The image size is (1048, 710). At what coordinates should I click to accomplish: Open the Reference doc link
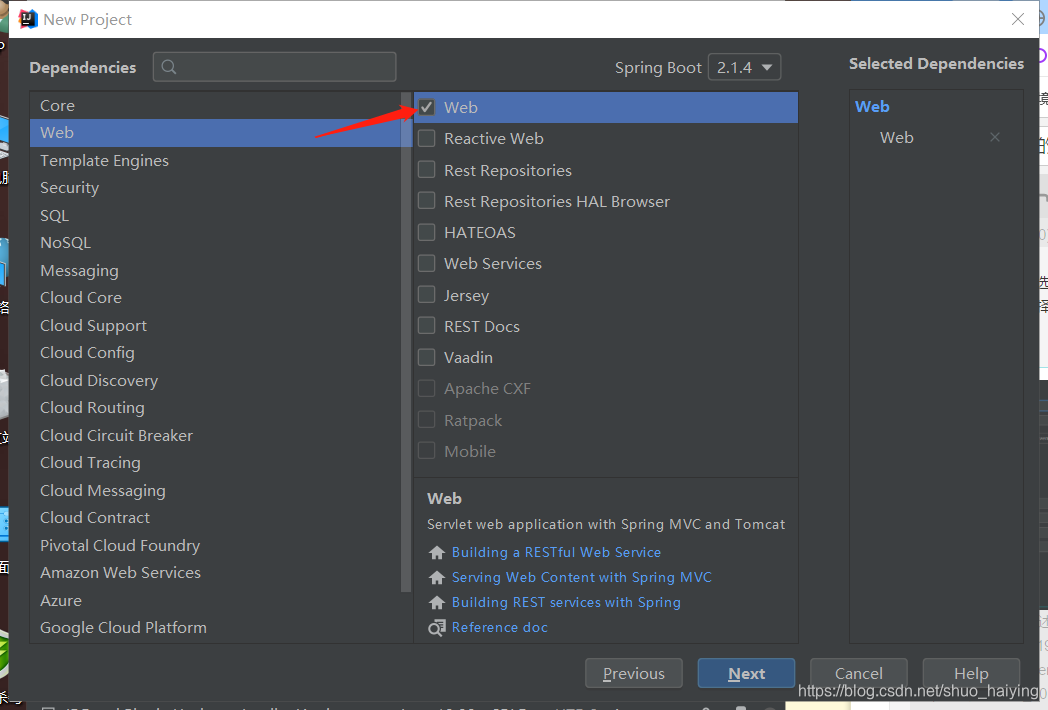(x=499, y=627)
